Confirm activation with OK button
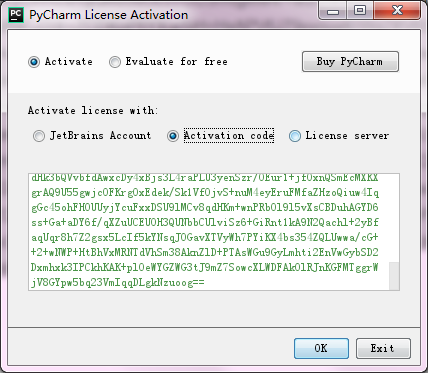The image size is (428, 373). [321, 348]
